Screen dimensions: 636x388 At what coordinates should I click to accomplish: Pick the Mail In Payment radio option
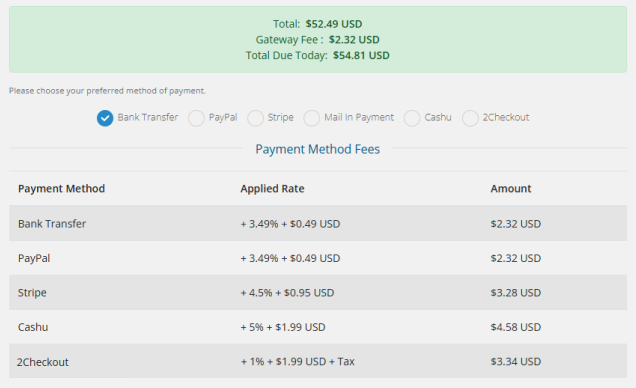pos(312,118)
